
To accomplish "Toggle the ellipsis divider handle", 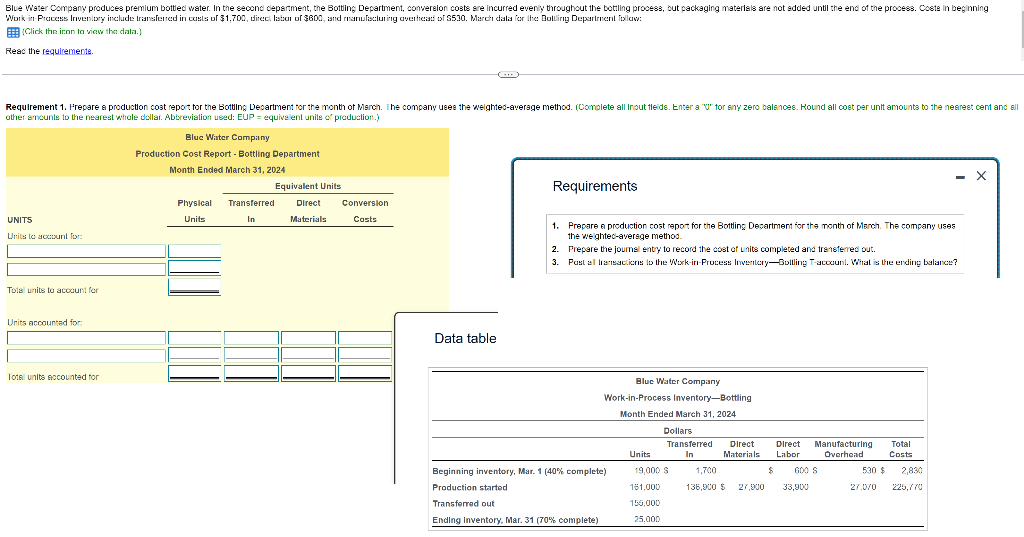I will (x=508, y=74).
